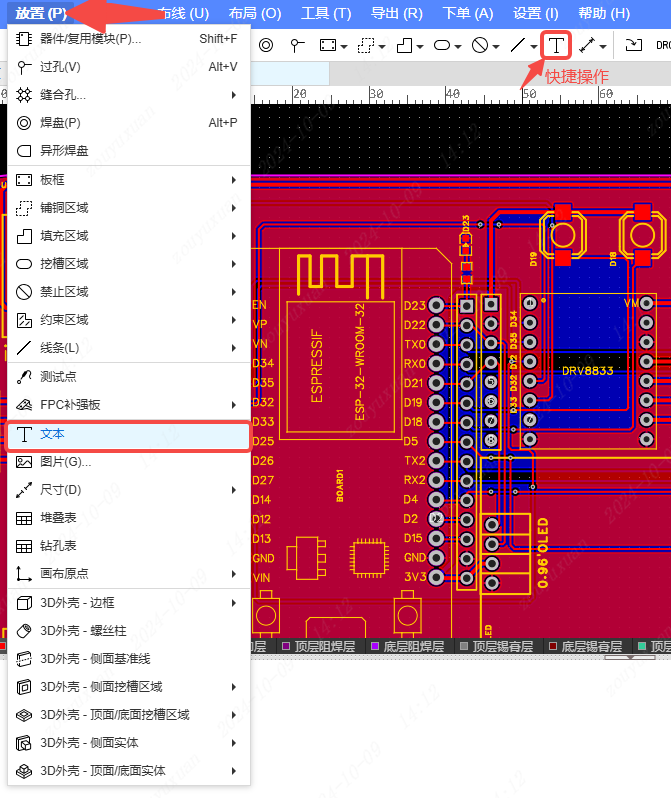Image resolution: width=671 pixels, height=798 pixels.
Task: Expand the 缝合孔 submenu
Action: [129, 95]
